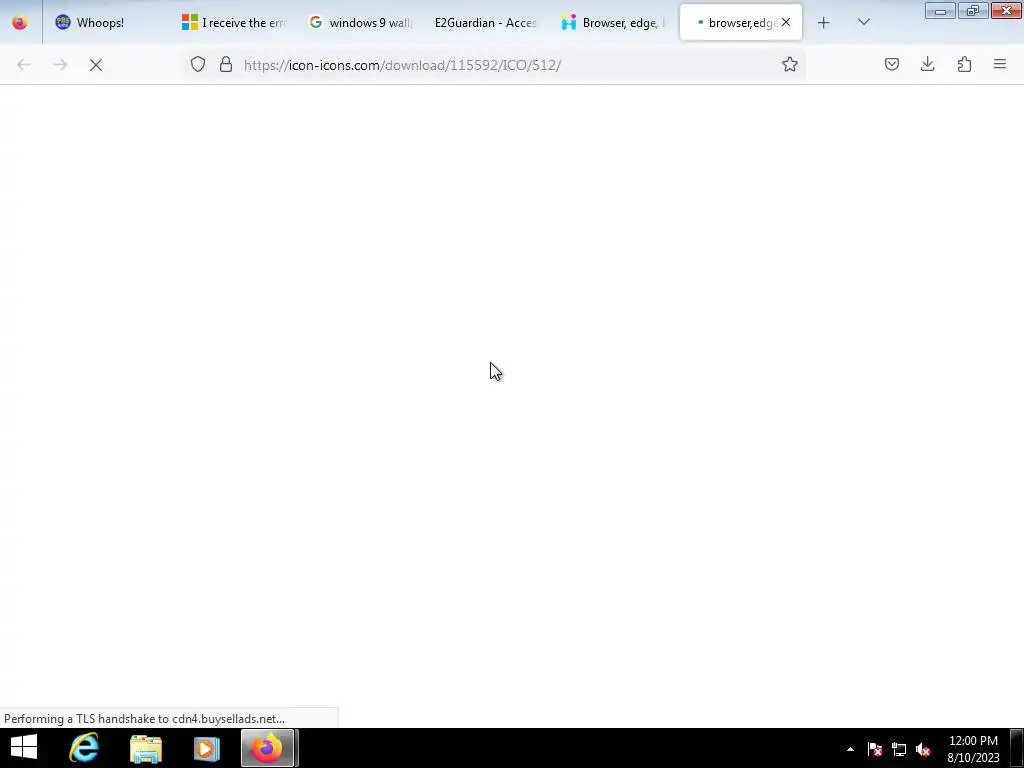This screenshot has height=768, width=1024.
Task: Minimize the Firefox window
Action: coord(940,11)
